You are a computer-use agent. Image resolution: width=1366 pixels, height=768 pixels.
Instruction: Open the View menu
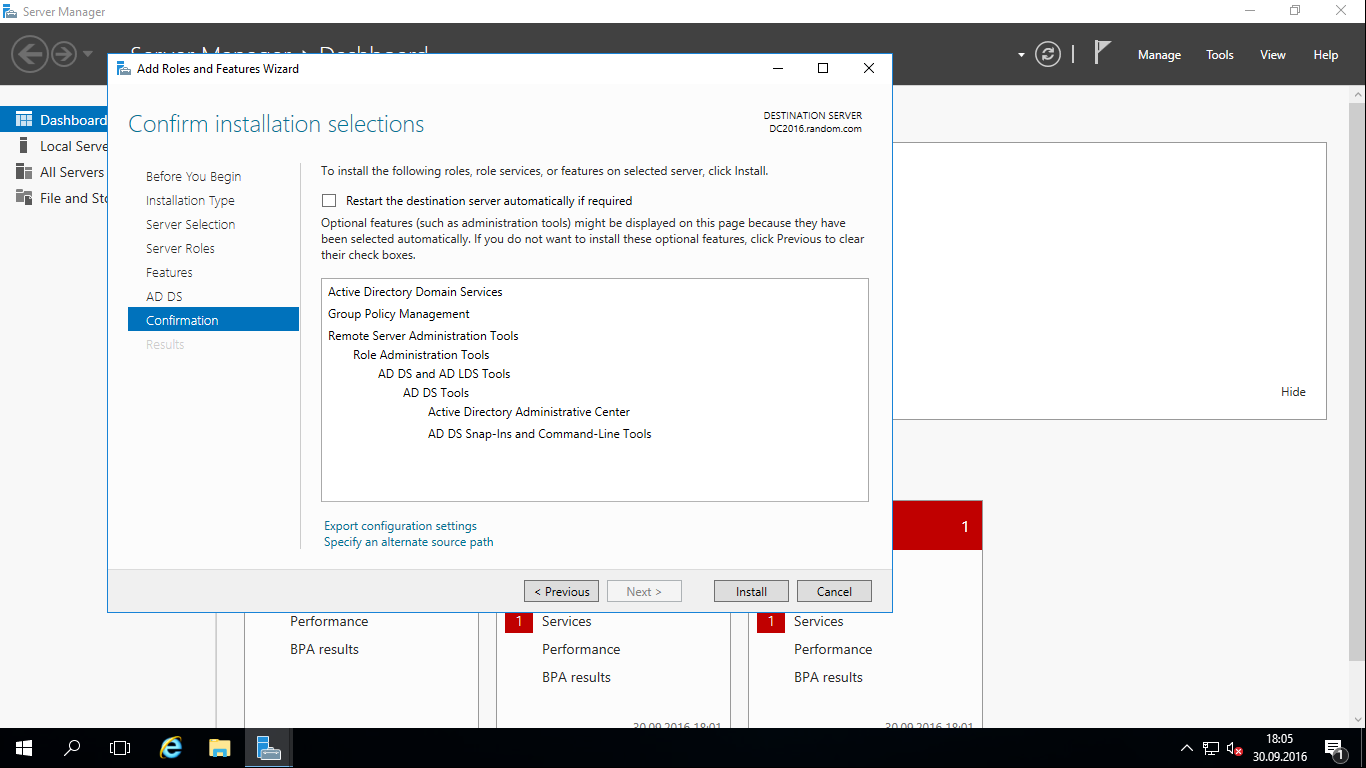coord(1272,55)
